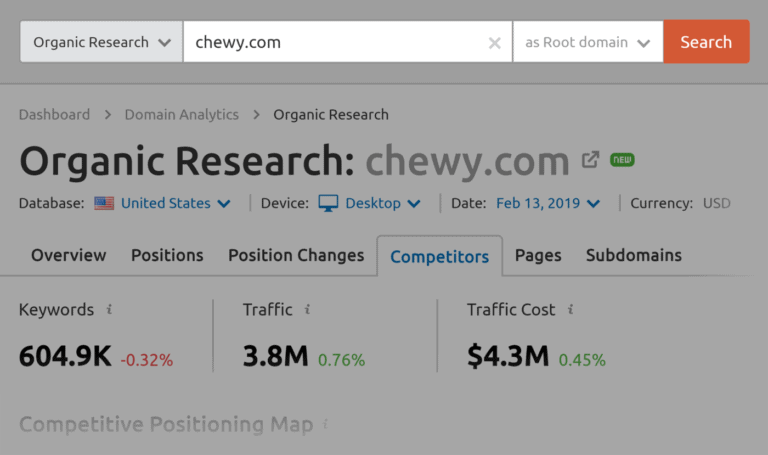768x455 pixels.
Task: Show Keywords info tooltip icon
Action: pyautogui.click(x=109, y=309)
